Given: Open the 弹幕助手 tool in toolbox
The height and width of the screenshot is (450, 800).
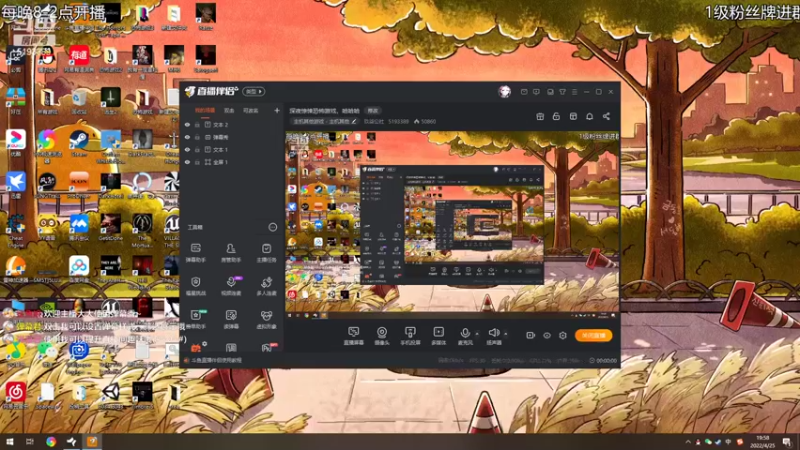Looking at the screenshot, I should pos(195,253).
